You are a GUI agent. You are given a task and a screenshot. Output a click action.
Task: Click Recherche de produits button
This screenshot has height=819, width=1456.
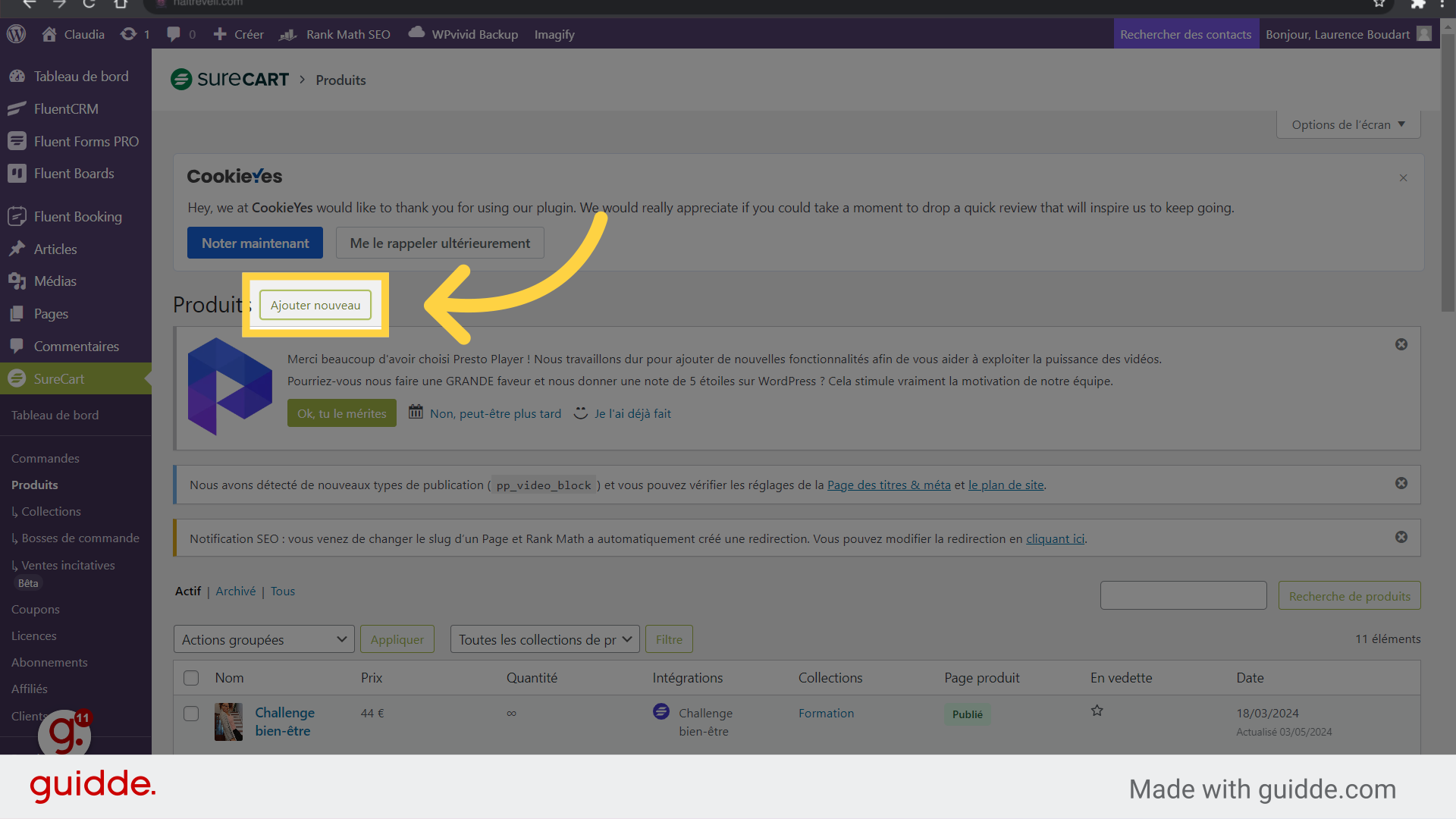(1349, 595)
